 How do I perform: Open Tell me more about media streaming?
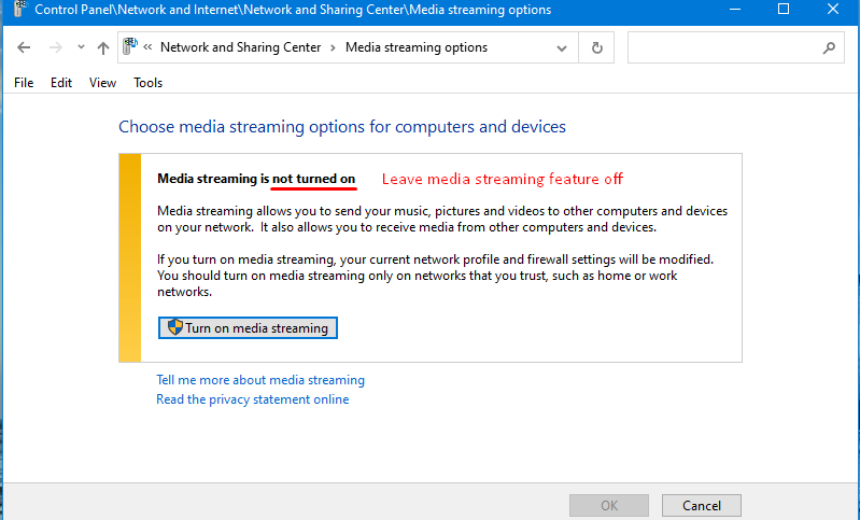click(261, 380)
